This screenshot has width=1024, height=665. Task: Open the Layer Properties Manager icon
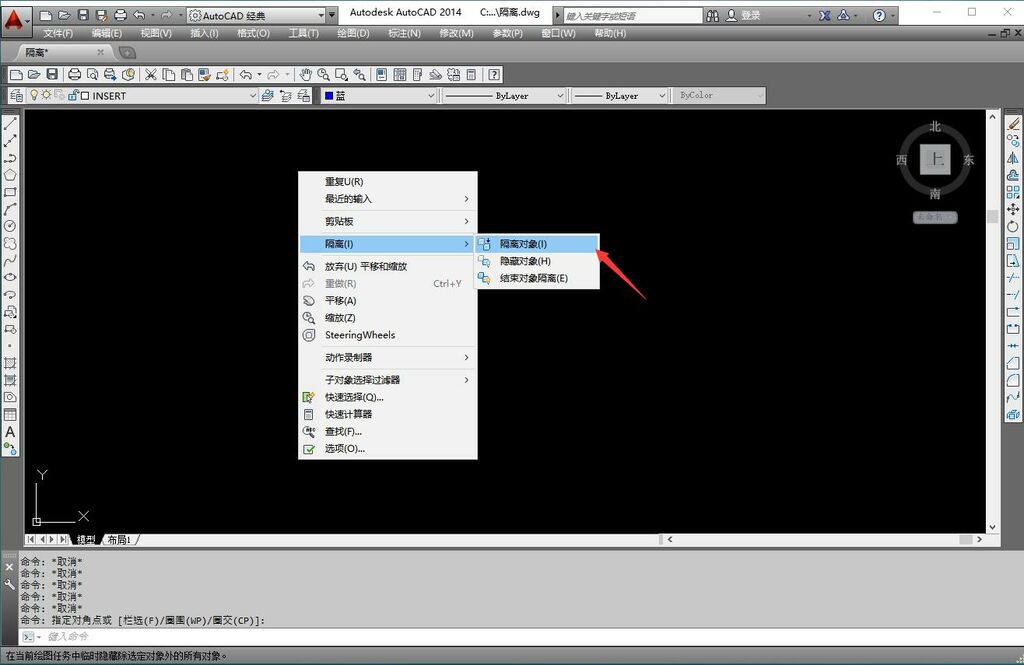point(17,95)
